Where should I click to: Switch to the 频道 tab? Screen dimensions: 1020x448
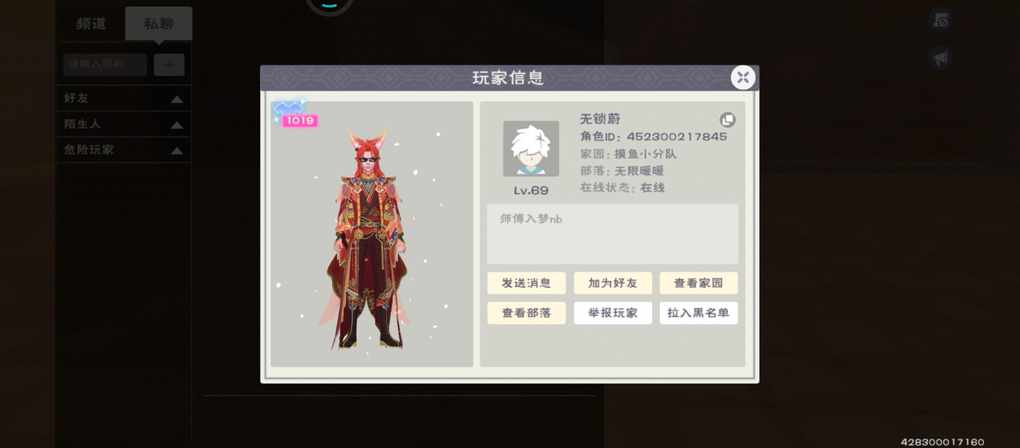point(91,24)
